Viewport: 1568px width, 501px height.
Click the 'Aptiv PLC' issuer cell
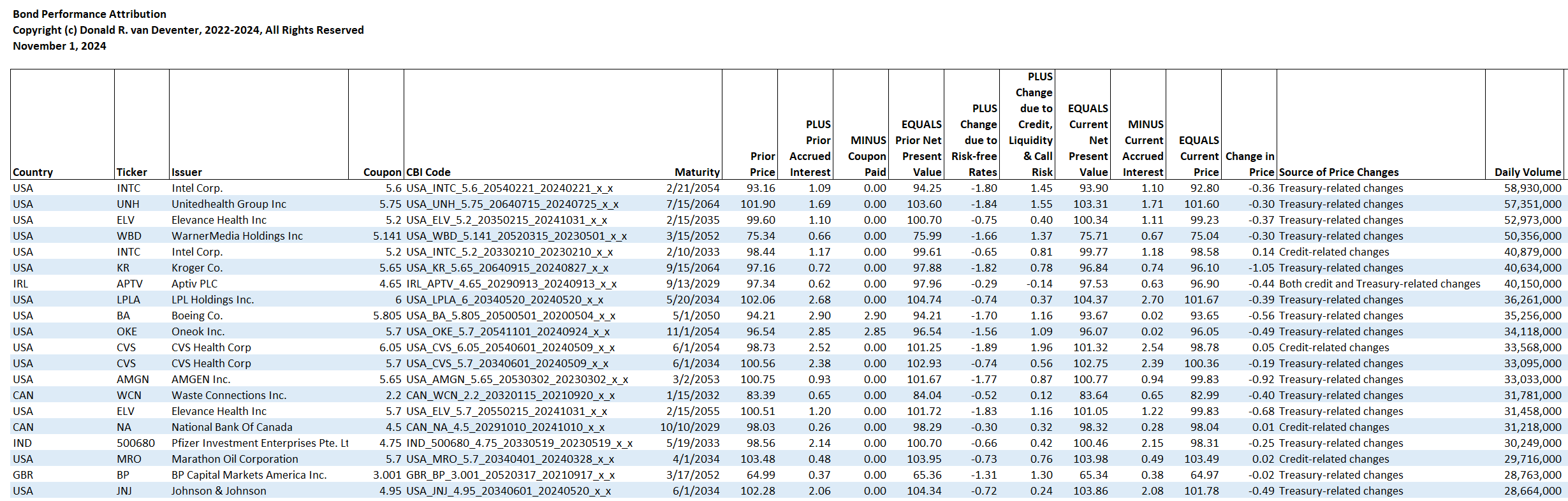click(x=194, y=284)
